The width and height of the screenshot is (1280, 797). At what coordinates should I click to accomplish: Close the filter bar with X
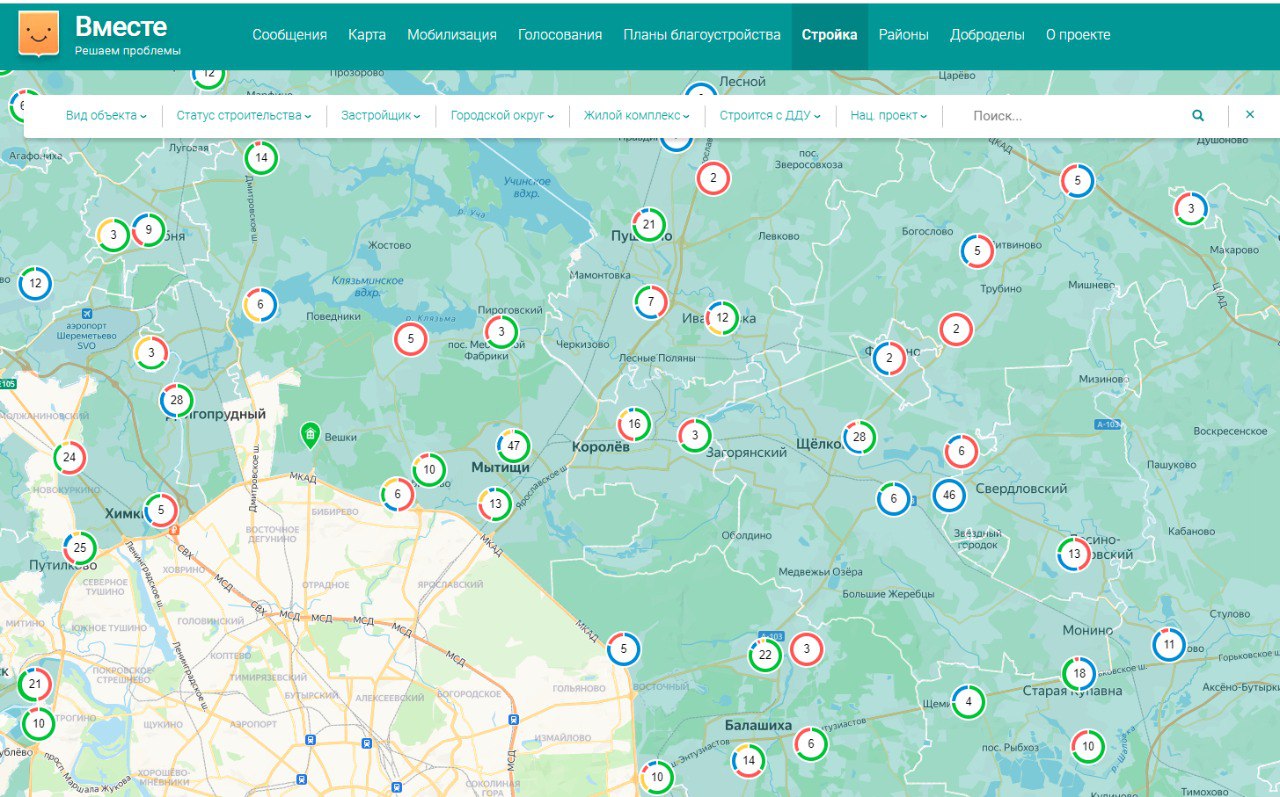pyautogui.click(x=1249, y=115)
